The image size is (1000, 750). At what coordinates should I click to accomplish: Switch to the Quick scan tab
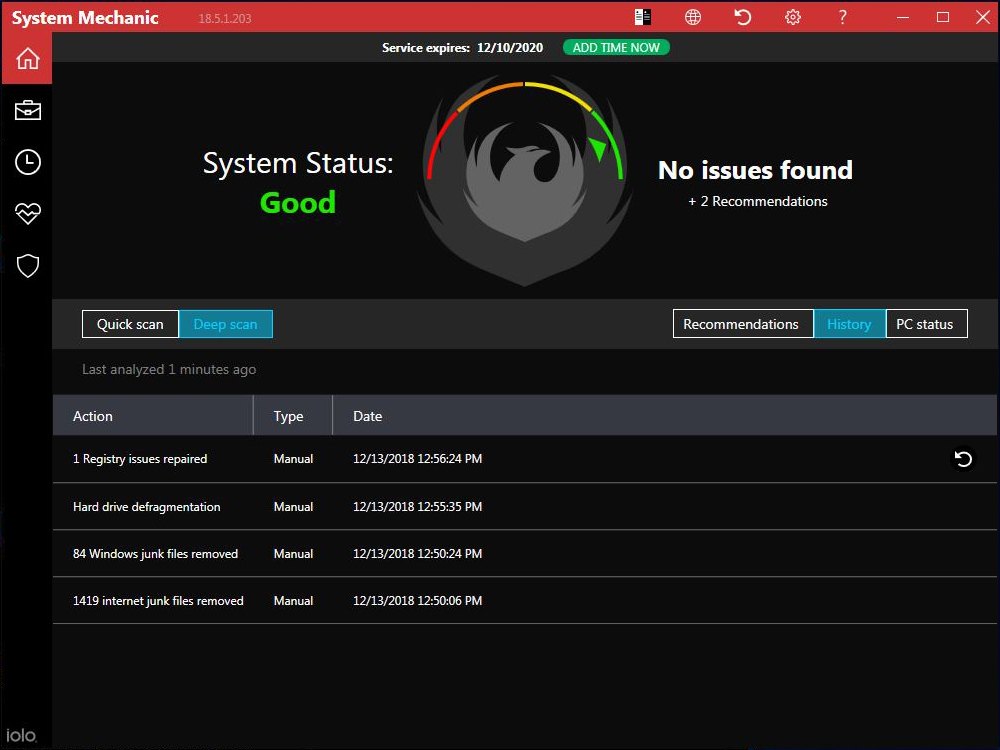[130, 324]
